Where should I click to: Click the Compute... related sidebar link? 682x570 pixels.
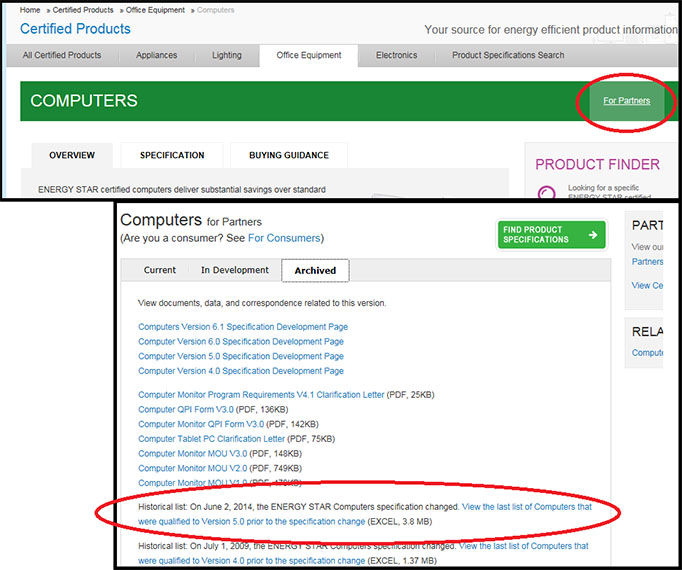[x=647, y=352]
